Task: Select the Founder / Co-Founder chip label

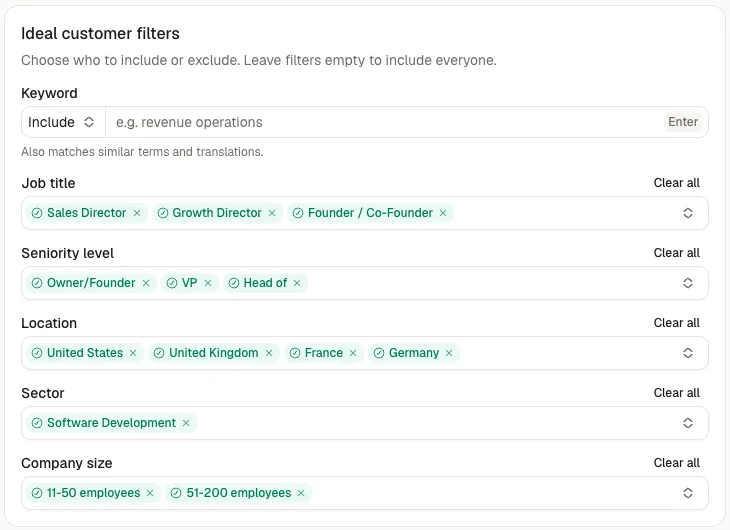Action: tap(370, 213)
